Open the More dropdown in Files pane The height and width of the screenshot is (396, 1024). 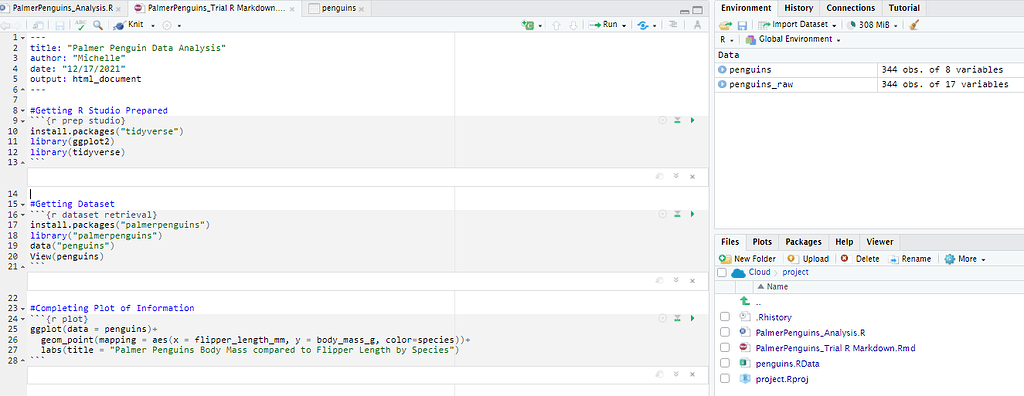(x=965, y=259)
